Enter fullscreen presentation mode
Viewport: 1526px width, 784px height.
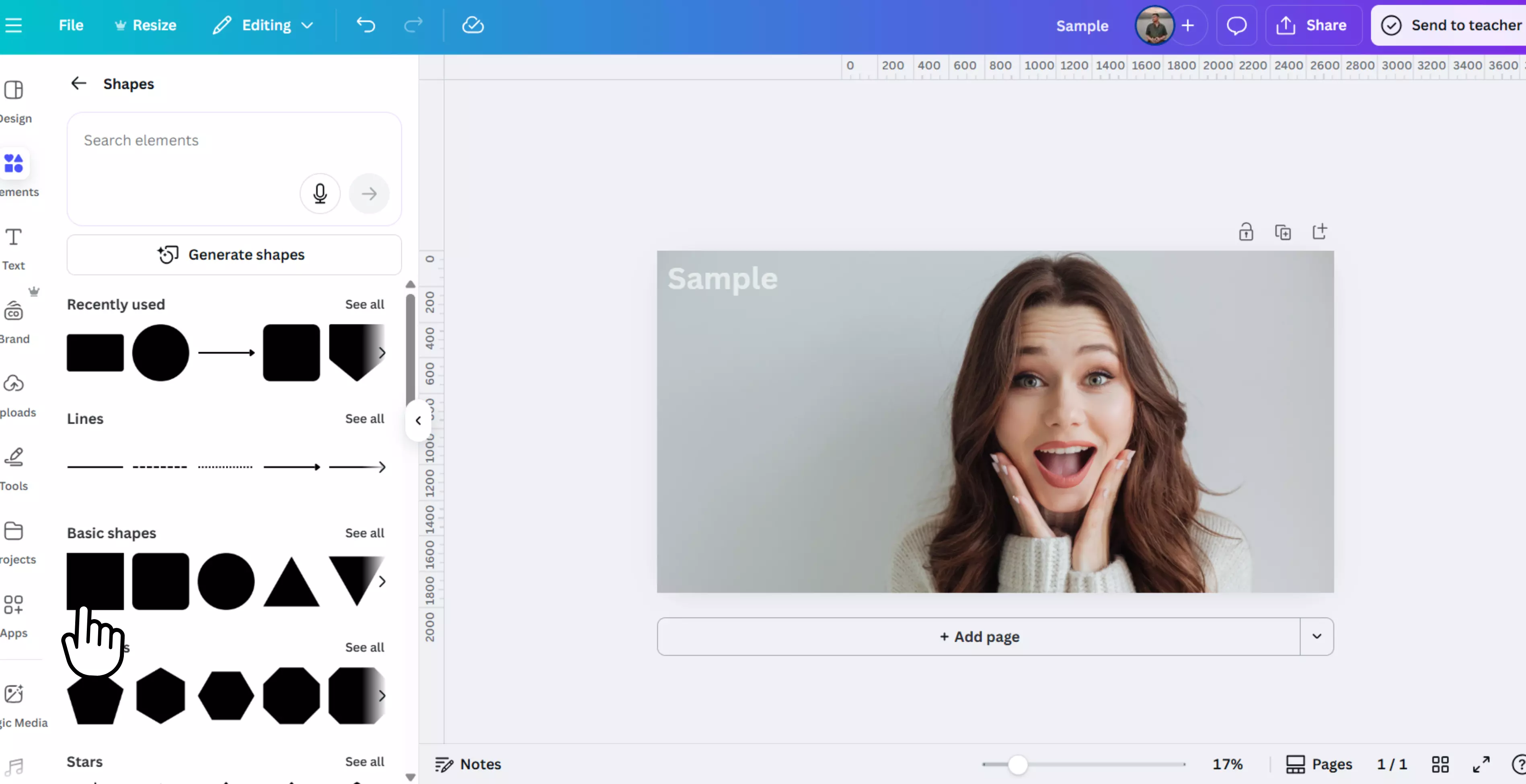1481,764
